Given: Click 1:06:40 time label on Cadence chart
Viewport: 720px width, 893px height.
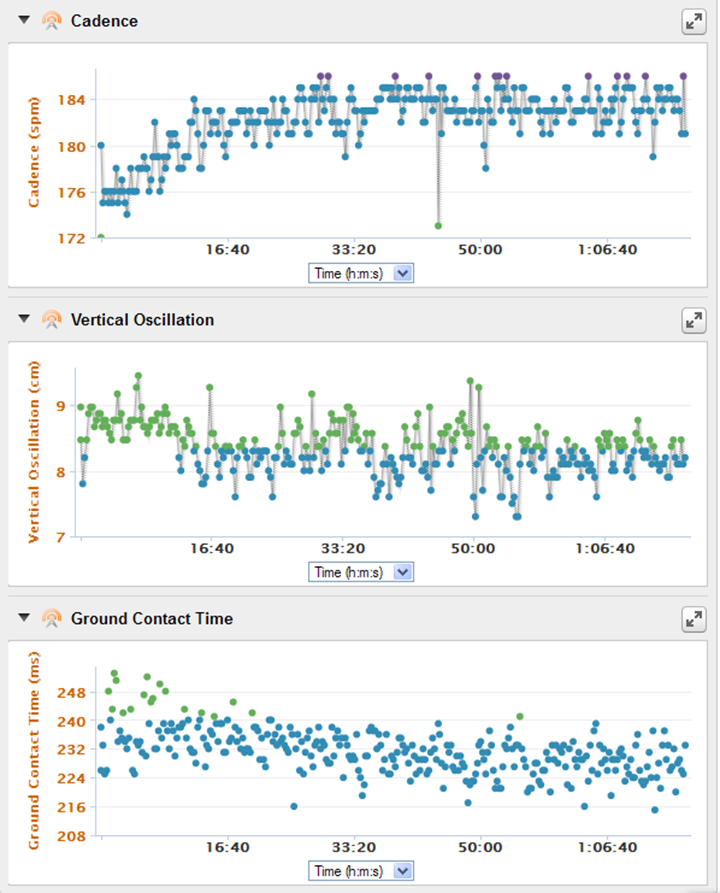Looking at the screenshot, I should pyautogui.click(x=607, y=249).
